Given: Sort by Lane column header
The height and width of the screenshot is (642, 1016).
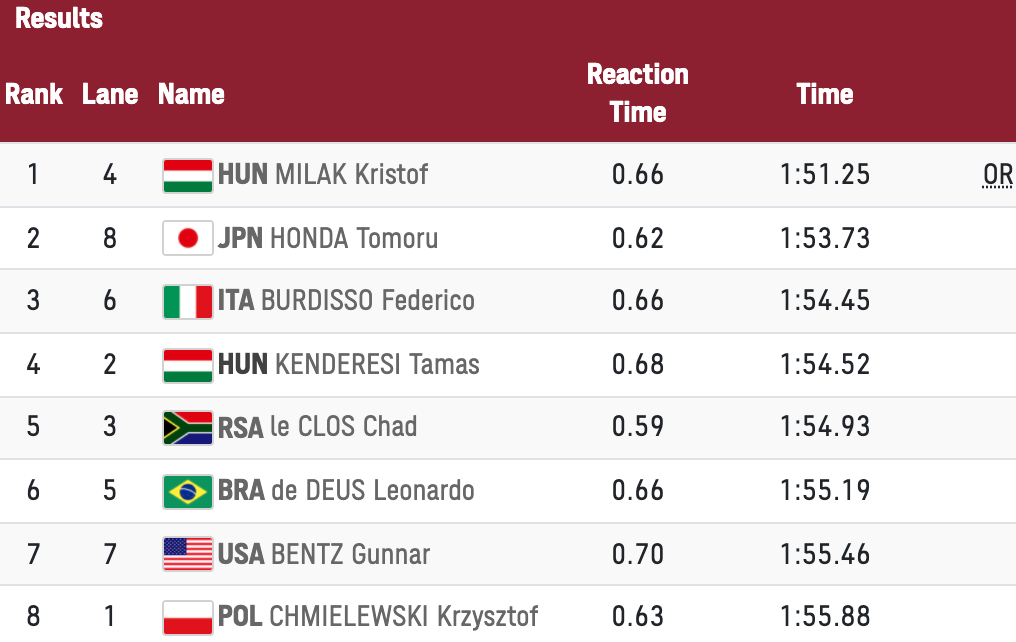Looking at the screenshot, I should 110,94.
